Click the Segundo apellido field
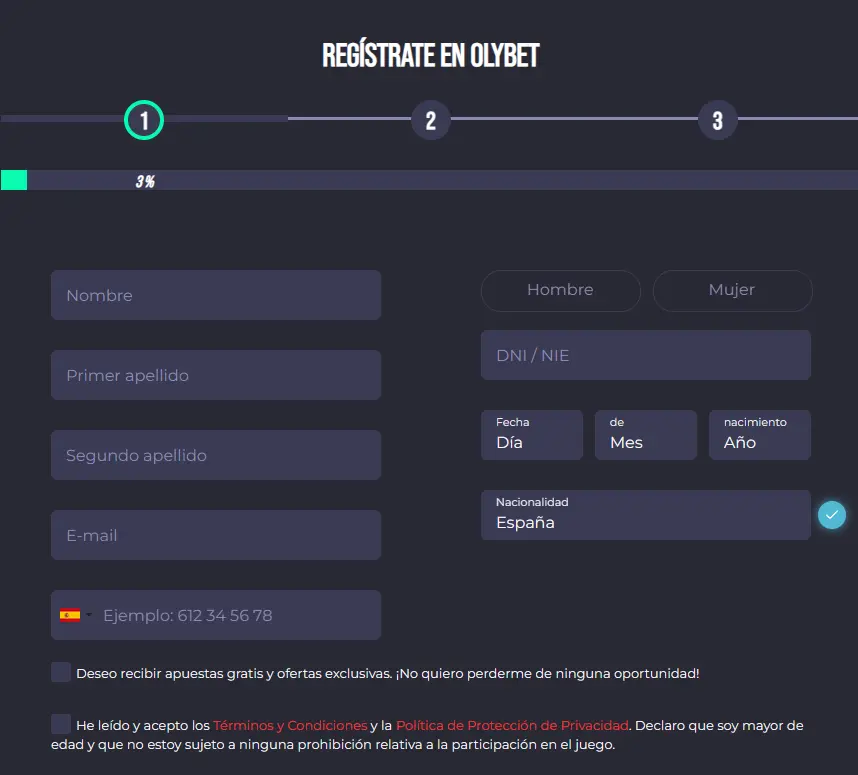Image resolution: width=858 pixels, height=775 pixels. pyautogui.click(x=216, y=455)
